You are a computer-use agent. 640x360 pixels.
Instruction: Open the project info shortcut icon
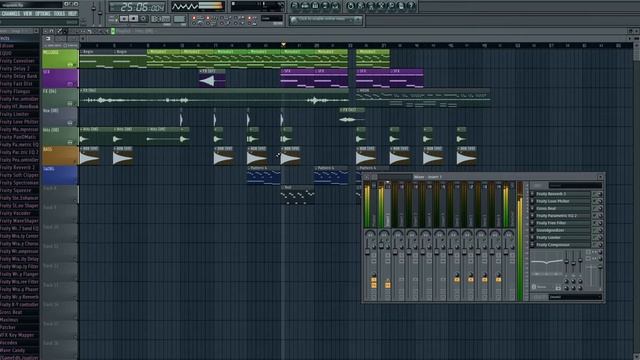point(401,6)
